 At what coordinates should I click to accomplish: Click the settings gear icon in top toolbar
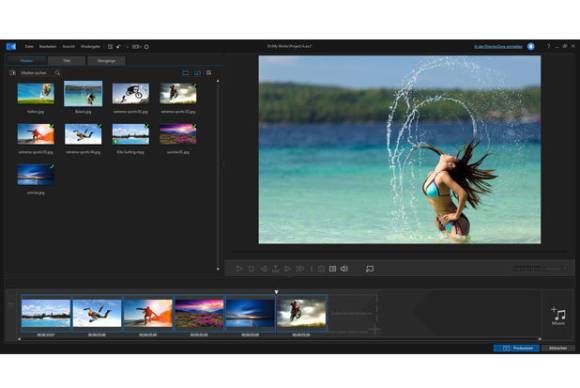click(x=146, y=47)
